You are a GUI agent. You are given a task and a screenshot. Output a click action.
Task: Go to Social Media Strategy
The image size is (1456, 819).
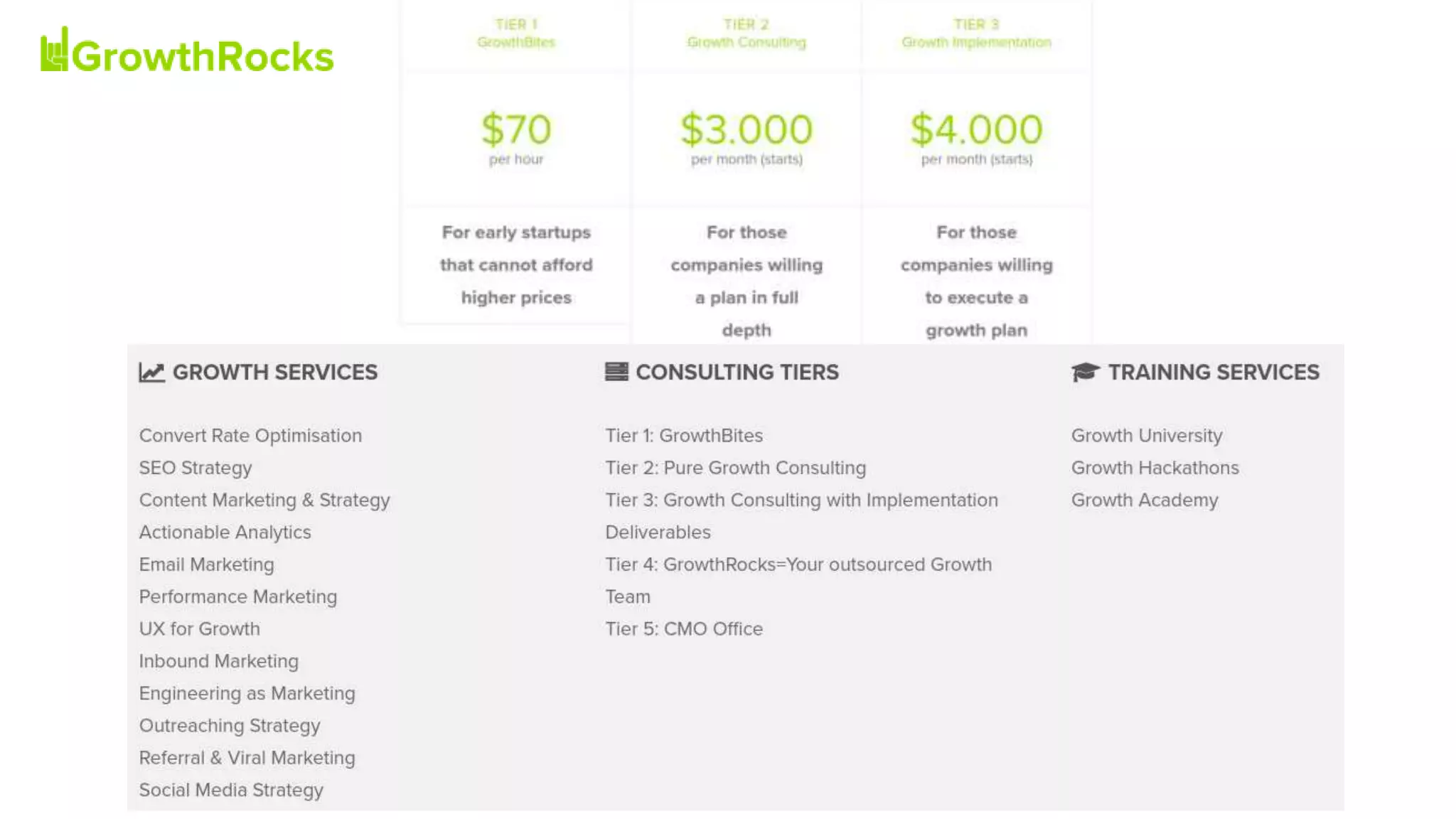(231, 791)
